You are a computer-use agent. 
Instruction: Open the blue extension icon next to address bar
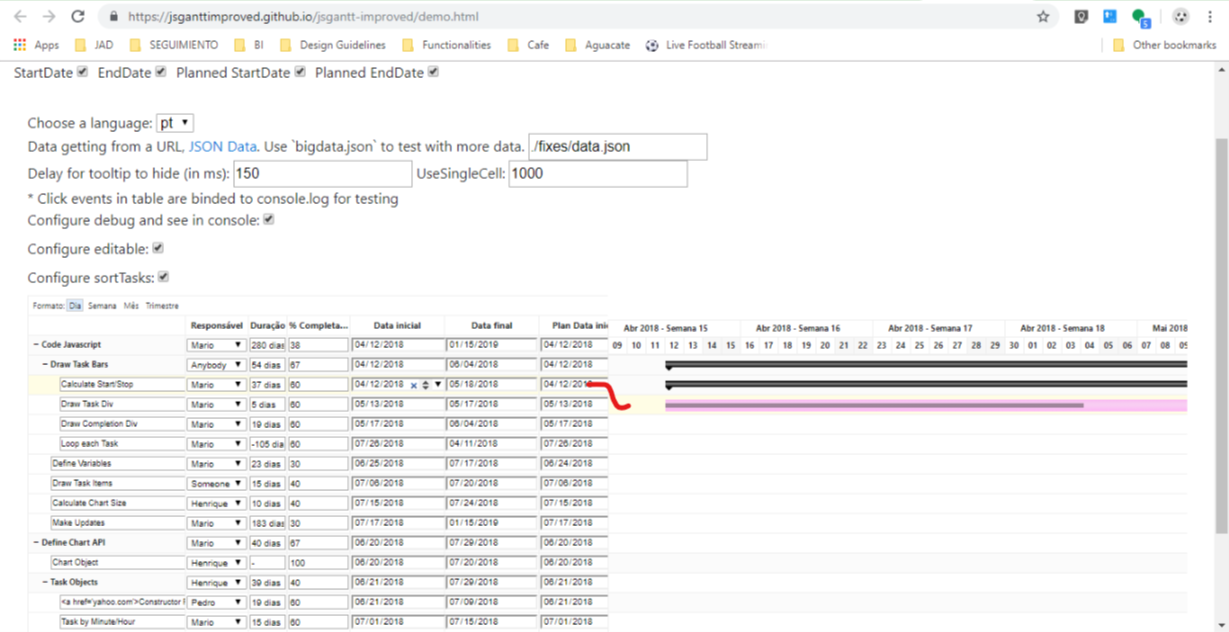(x=1109, y=17)
